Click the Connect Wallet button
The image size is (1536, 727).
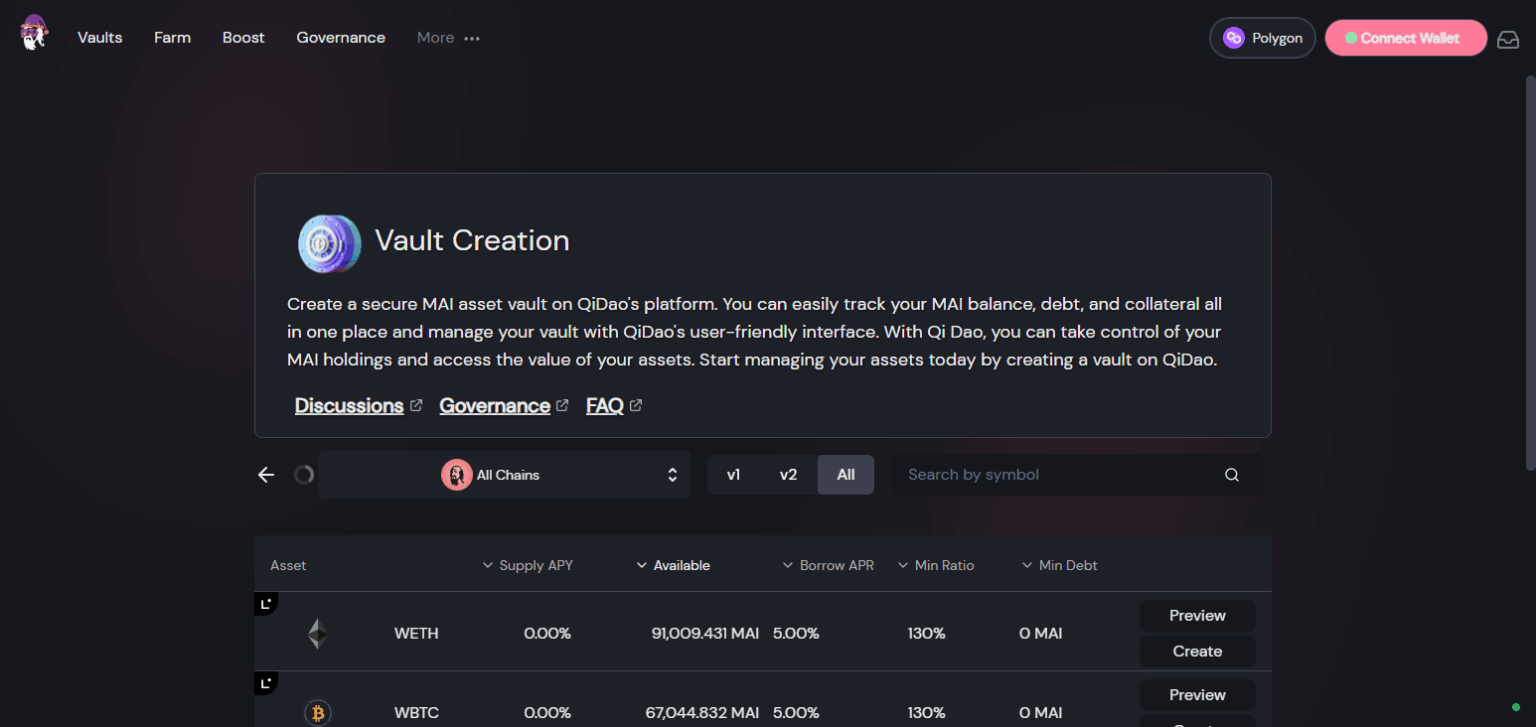click(1406, 38)
